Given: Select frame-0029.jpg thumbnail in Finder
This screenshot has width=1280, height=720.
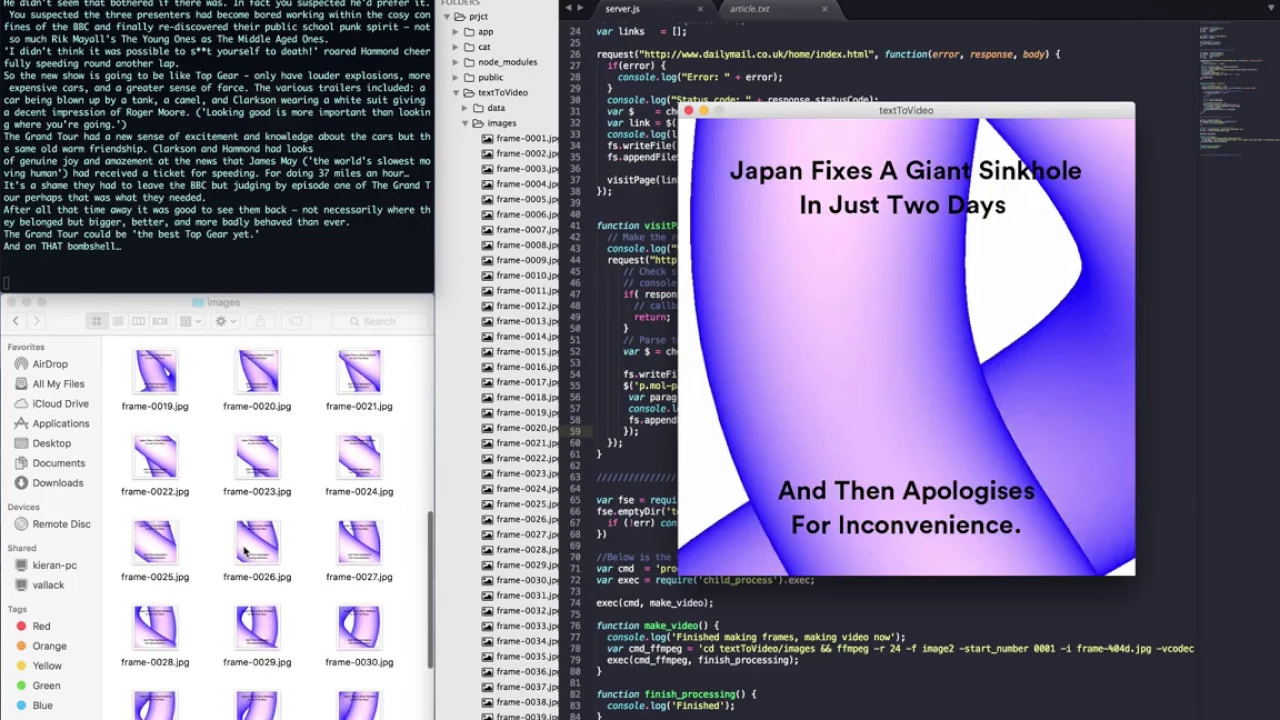Looking at the screenshot, I should coord(257,627).
